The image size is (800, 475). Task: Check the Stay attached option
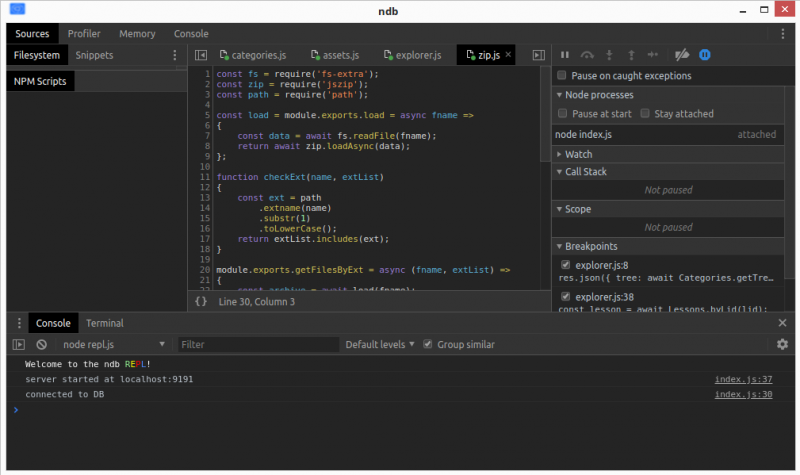[645, 114]
